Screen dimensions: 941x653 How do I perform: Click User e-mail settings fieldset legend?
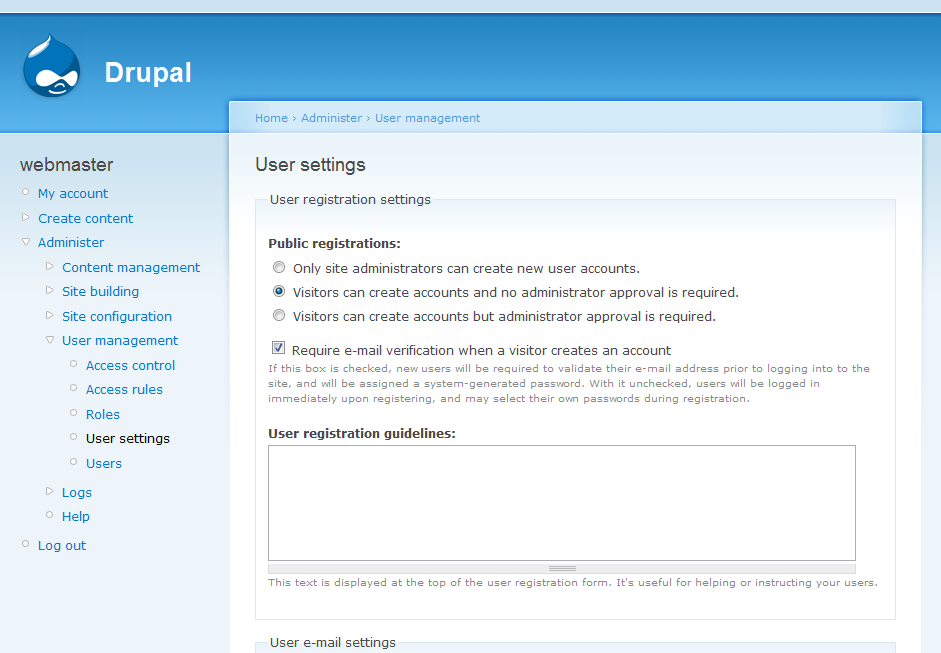333,642
